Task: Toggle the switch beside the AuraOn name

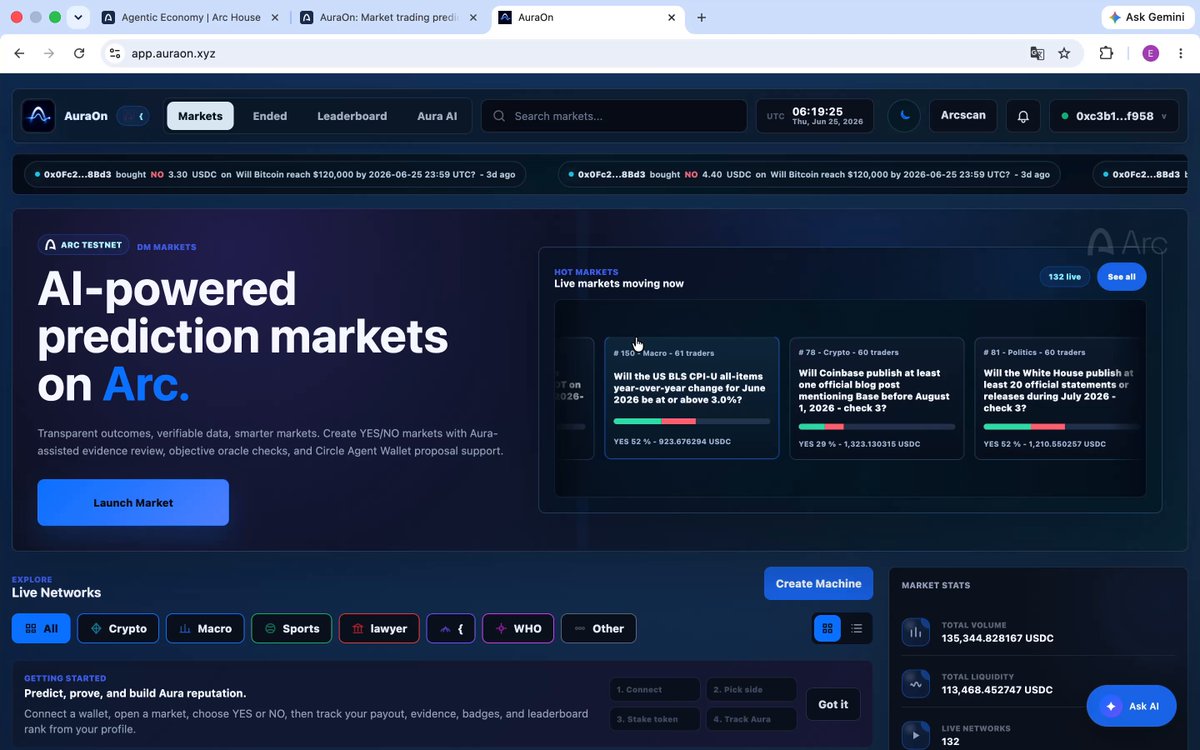Action: point(133,116)
